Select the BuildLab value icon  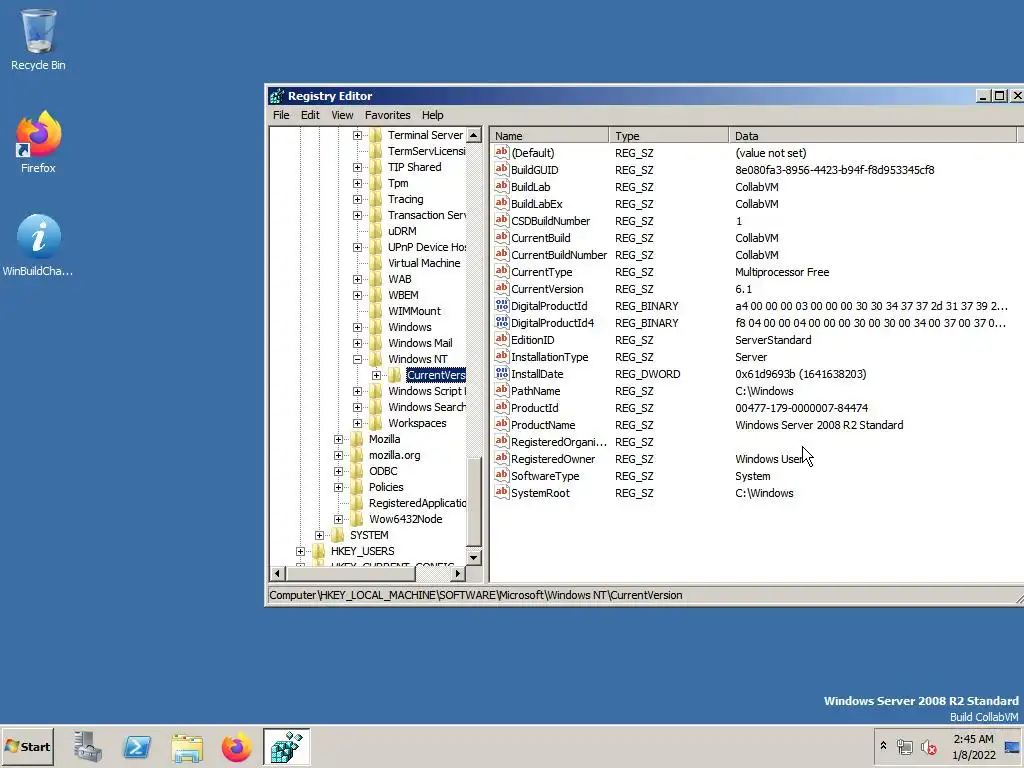coord(502,186)
